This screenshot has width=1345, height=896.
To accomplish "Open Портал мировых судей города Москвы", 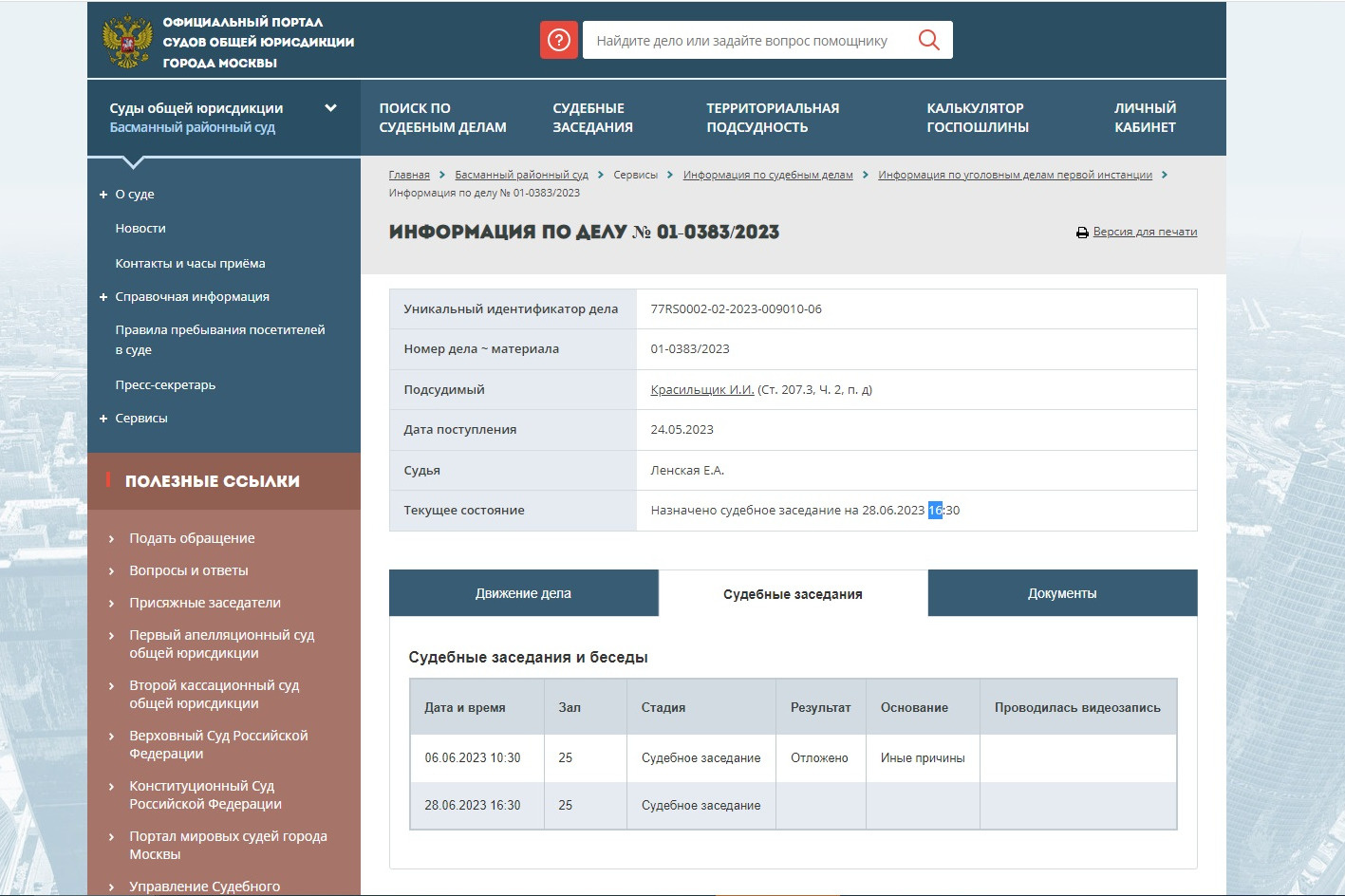I will tap(228, 845).
